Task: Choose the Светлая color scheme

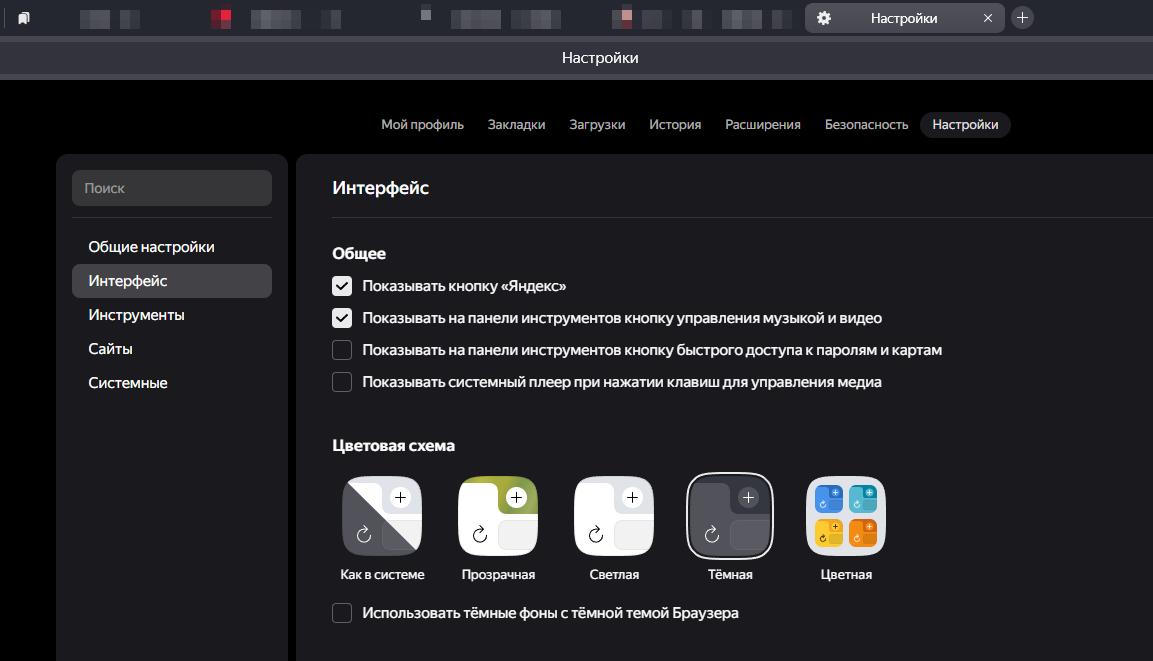Action: pyautogui.click(x=614, y=516)
